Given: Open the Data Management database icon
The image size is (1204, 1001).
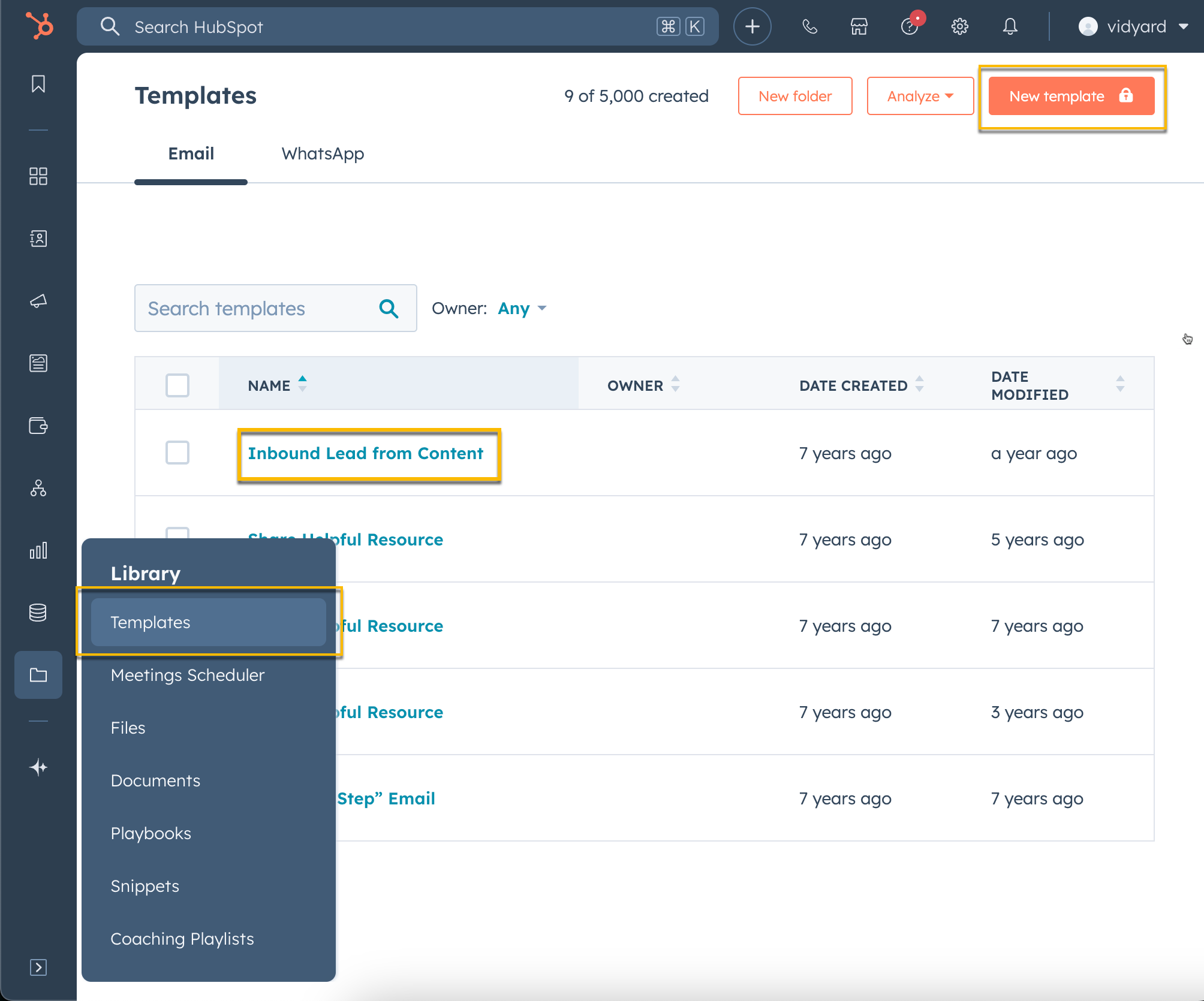Looking at the screenshot, I should point(38,613).
